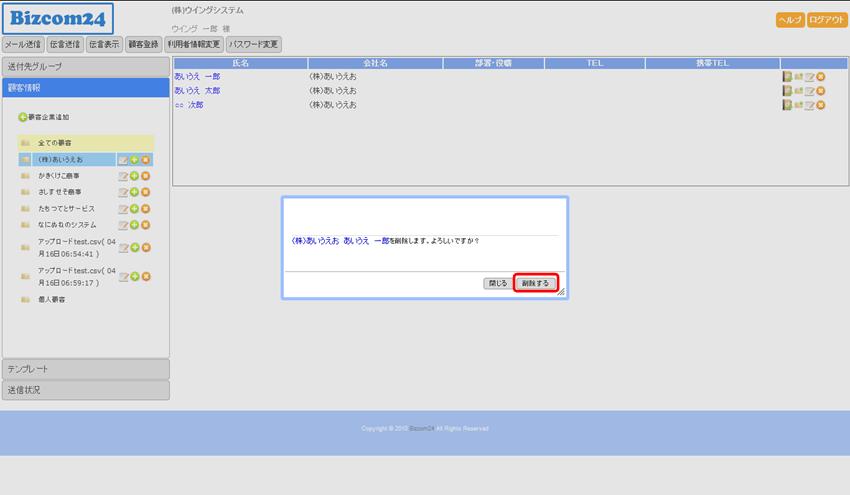
Task: Click the ログアウト button
Action: (827, 20)
